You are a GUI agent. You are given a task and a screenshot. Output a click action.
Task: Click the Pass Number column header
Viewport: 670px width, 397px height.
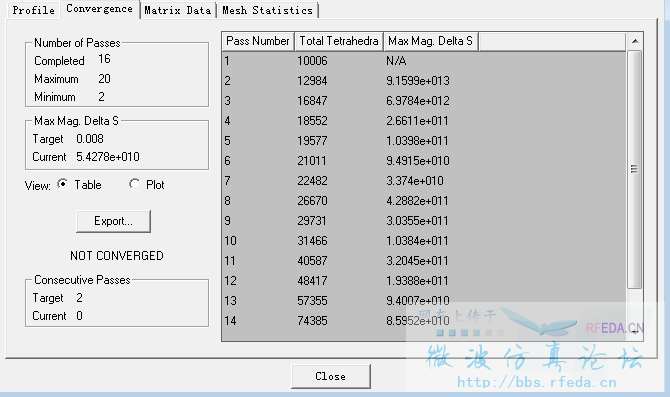click(x=258, y=41)
